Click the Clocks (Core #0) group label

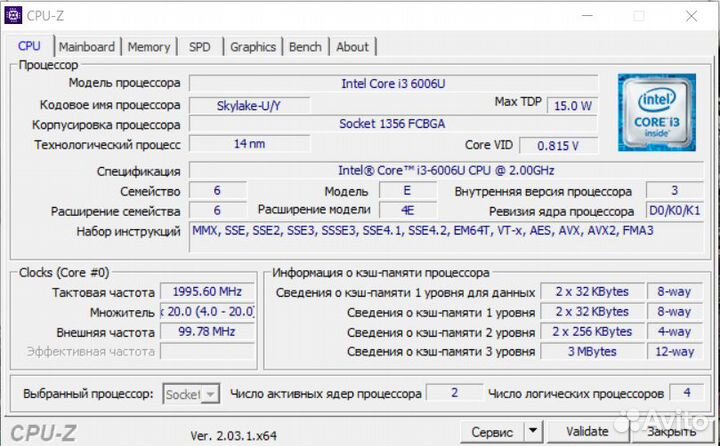point(64,272)
